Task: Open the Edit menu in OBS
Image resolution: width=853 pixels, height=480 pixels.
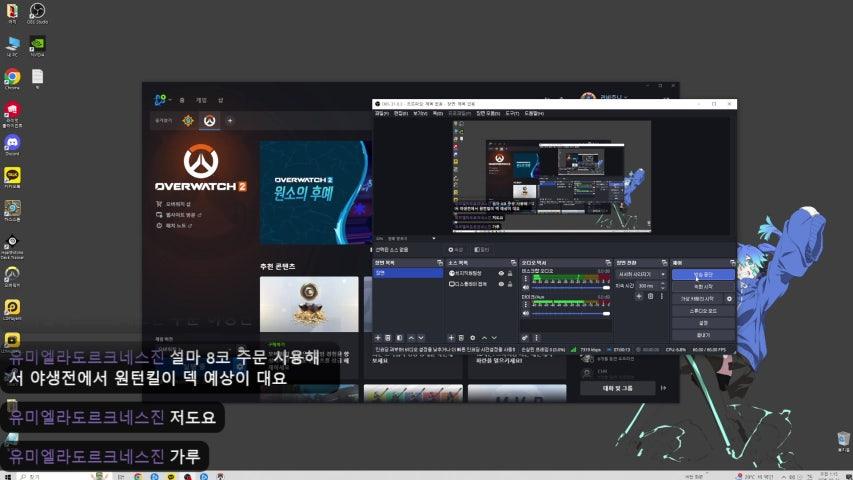Action: tap(400, 114)
